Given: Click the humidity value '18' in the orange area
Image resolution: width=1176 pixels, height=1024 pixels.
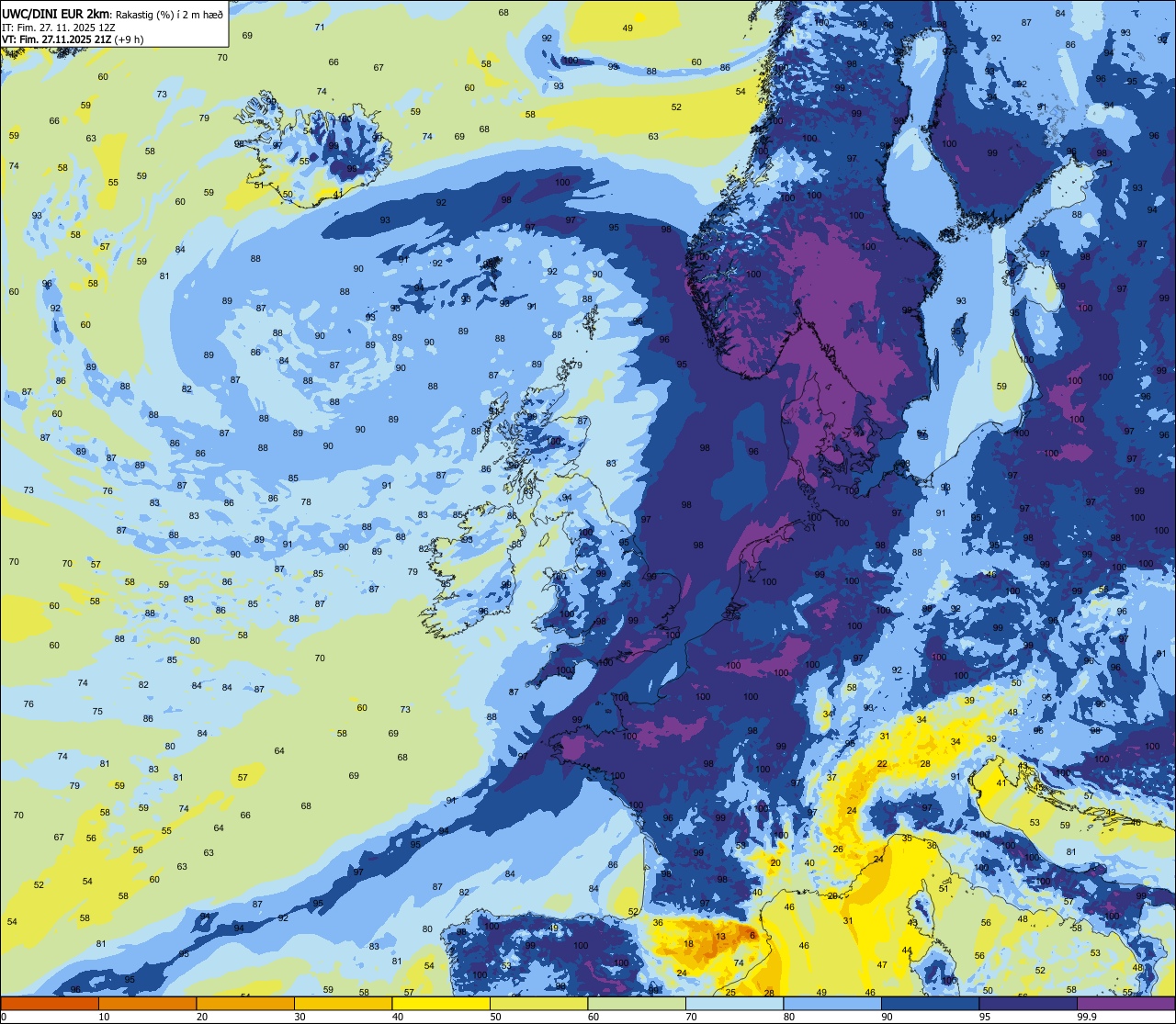Looking at the screenshot, I should (689, 944).
